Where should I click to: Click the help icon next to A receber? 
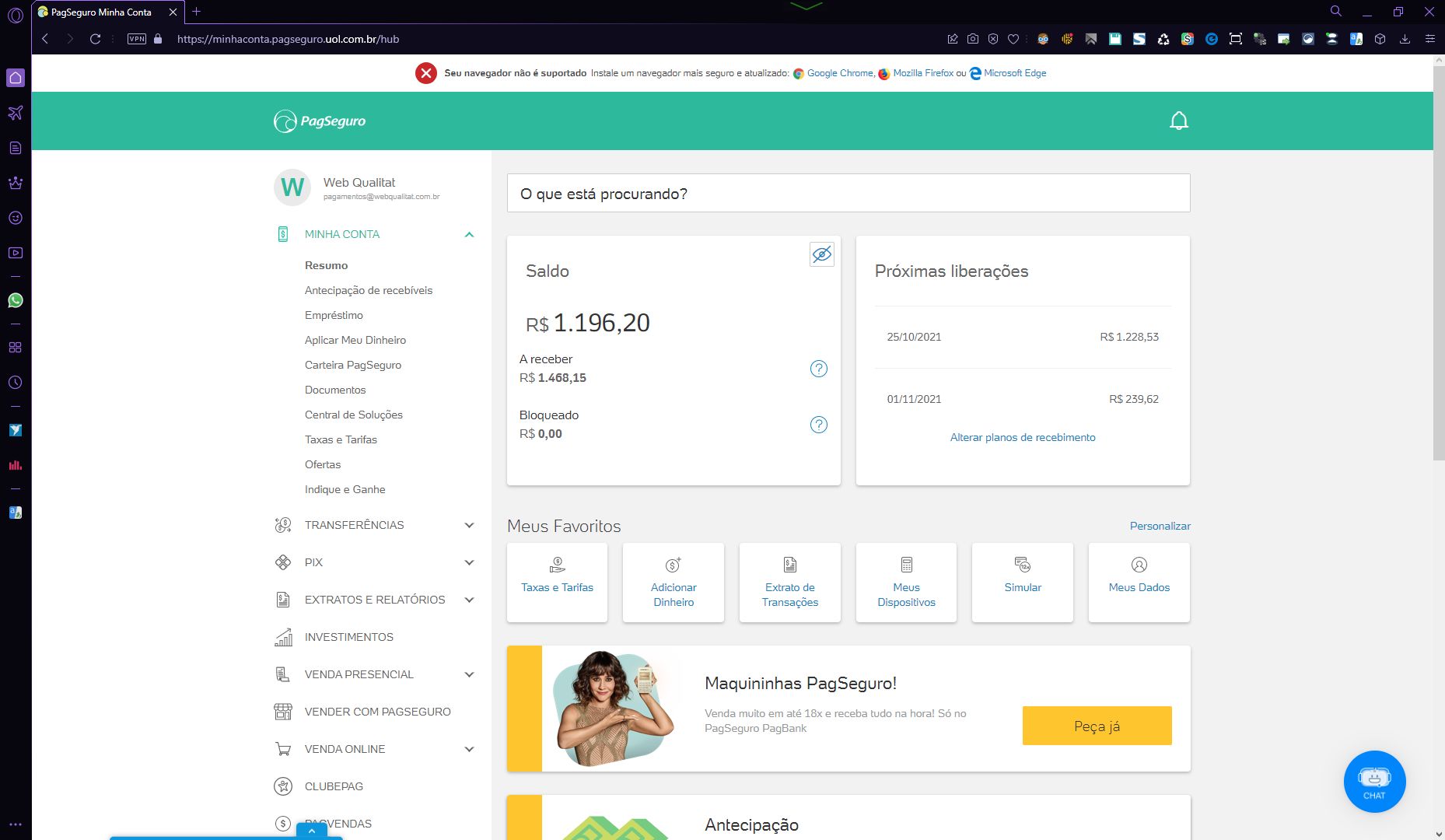[819, 369]
